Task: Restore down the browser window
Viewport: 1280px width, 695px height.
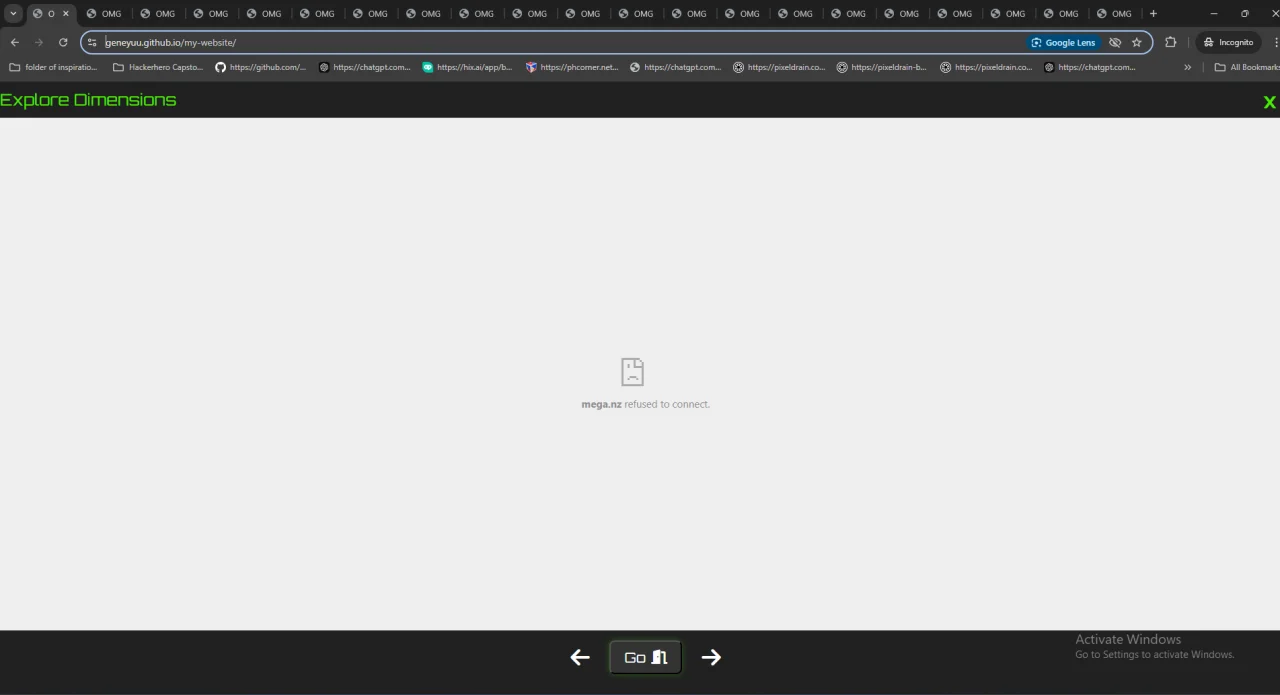Action: (1245, 14)
